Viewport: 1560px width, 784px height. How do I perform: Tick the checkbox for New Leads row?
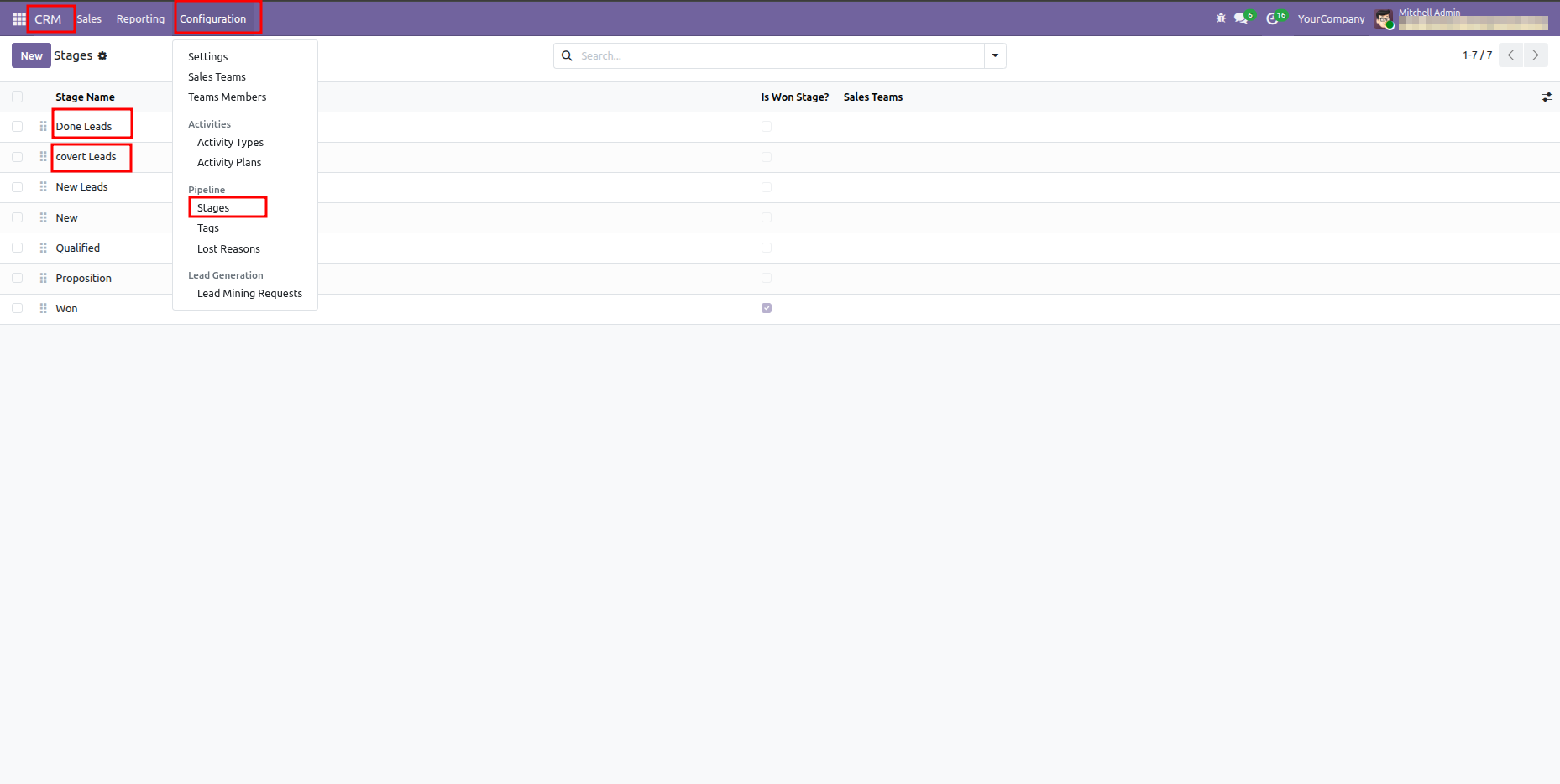coord(17,187)
